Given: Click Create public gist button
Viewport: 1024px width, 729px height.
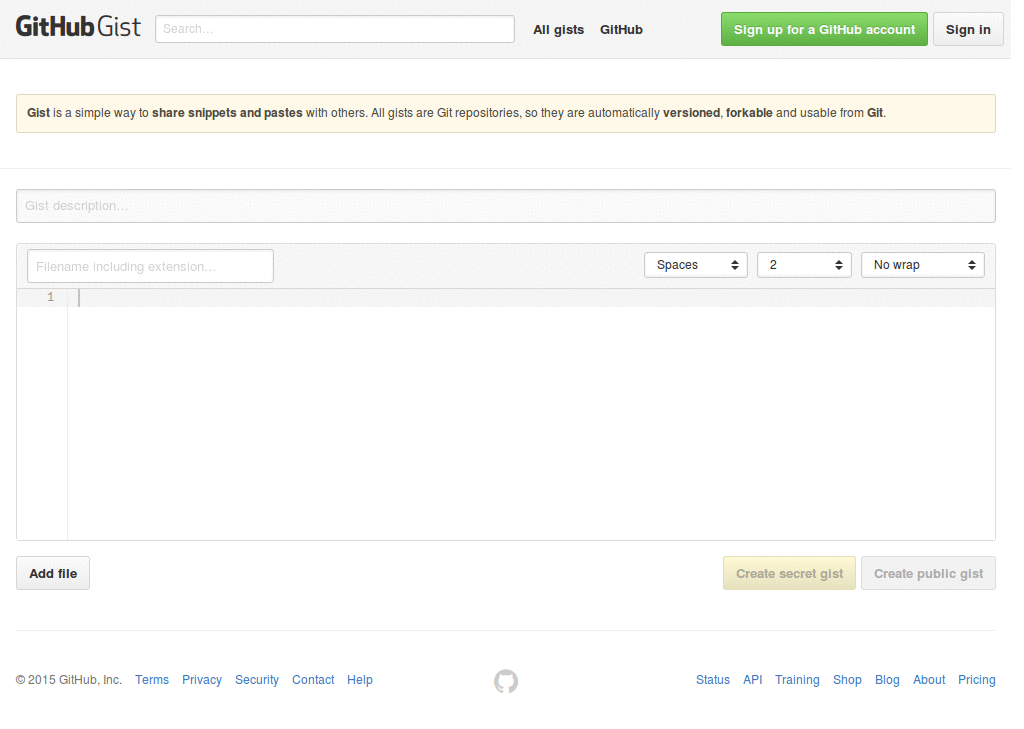Looking at the screenshot, I should 928,573.
